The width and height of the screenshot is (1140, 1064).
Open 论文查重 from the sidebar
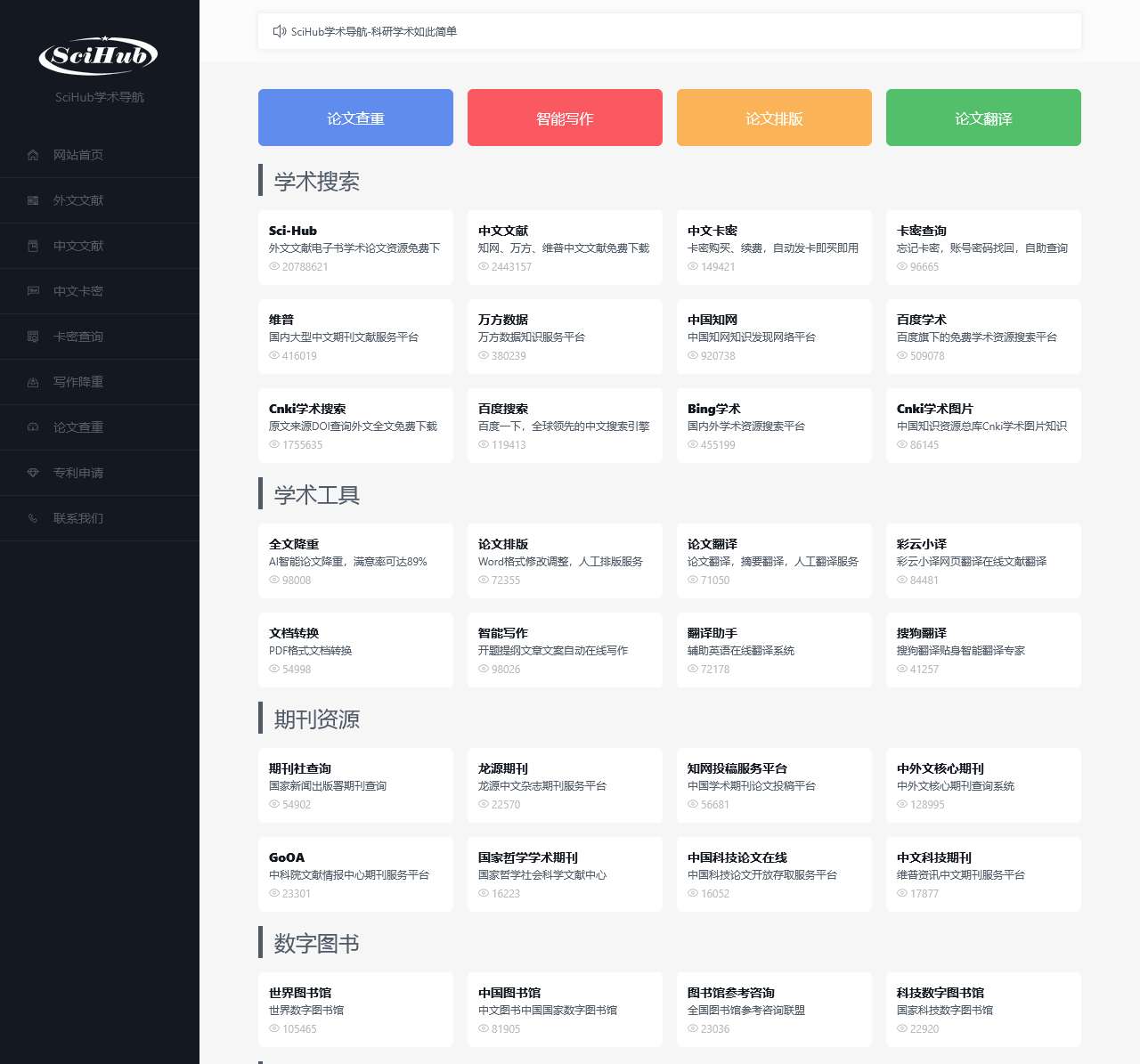(x=78, y=427)
